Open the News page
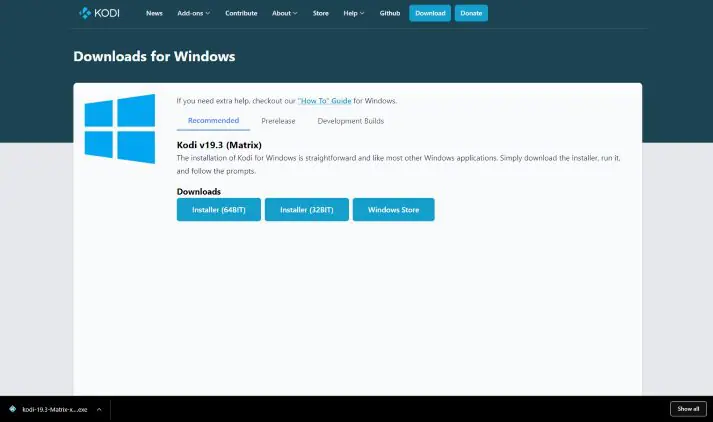The width and height of the screenshot is (713, 422). tap(154, 13)
